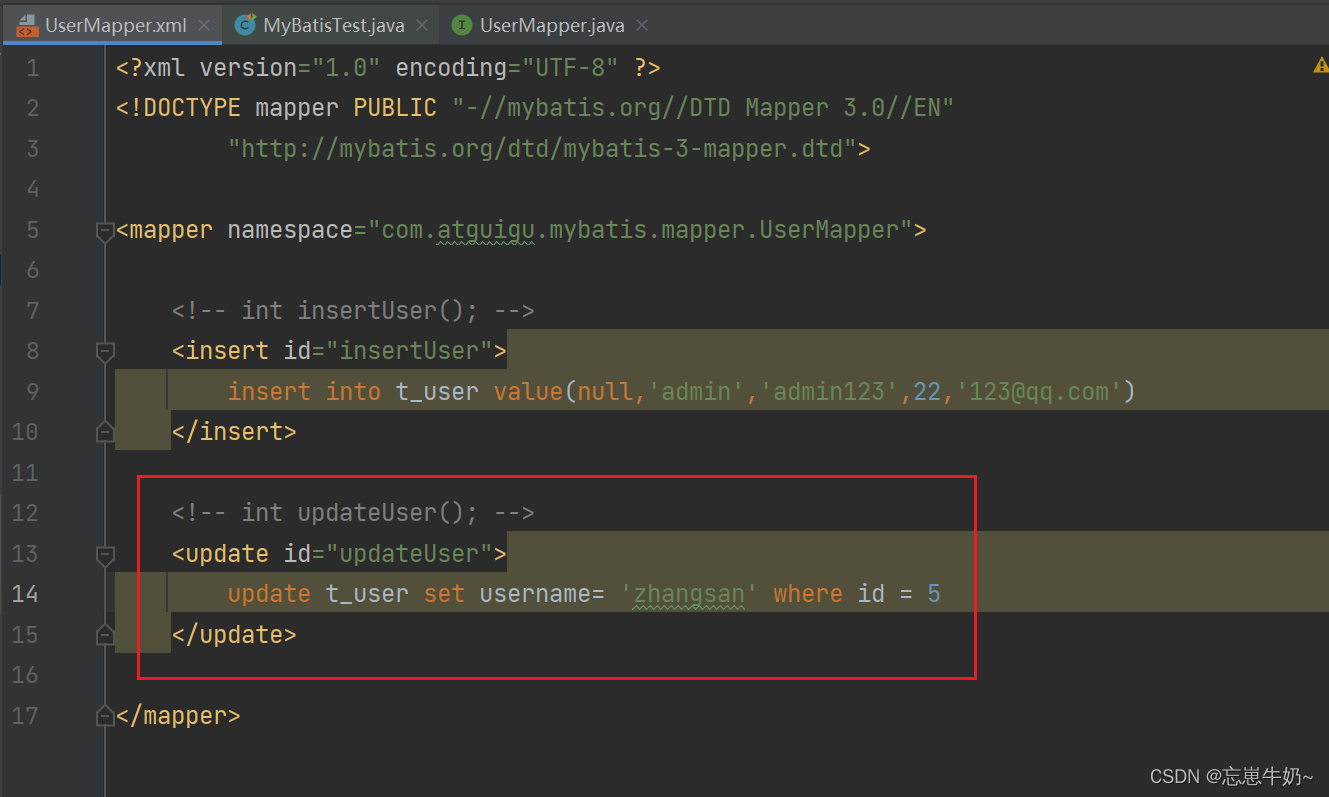The width and height of the screenshot is (1329, 797).
Task: Click the id value "updateUser"
Action: point(410,554)
